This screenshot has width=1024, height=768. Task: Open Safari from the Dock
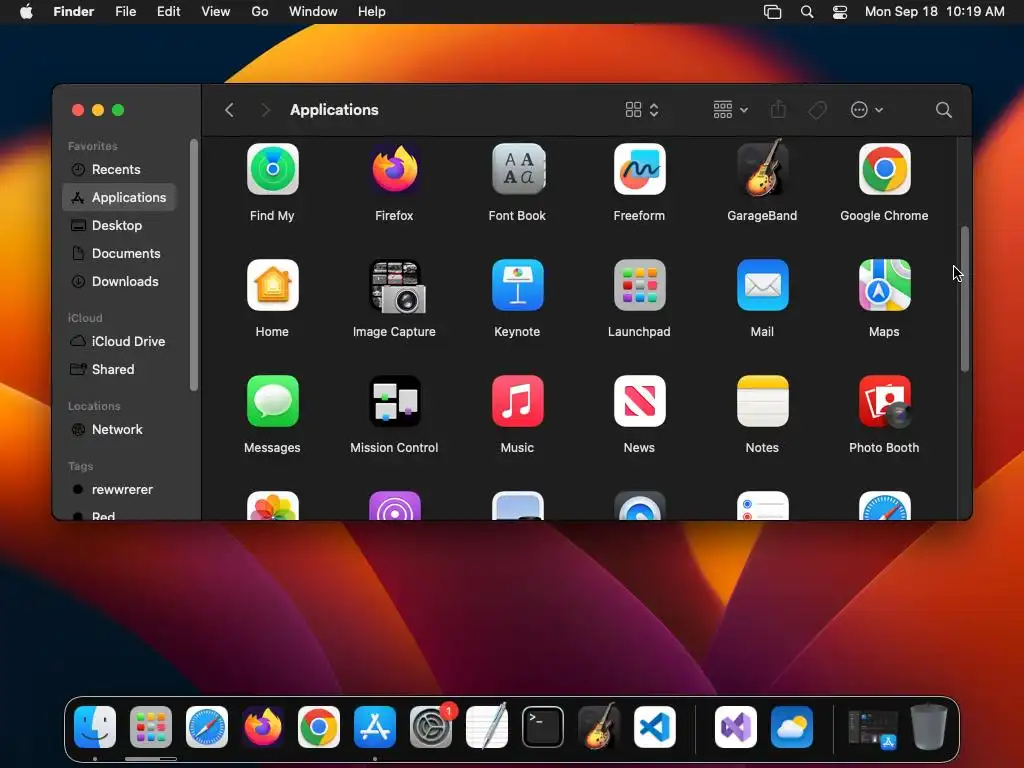(207, 727)
